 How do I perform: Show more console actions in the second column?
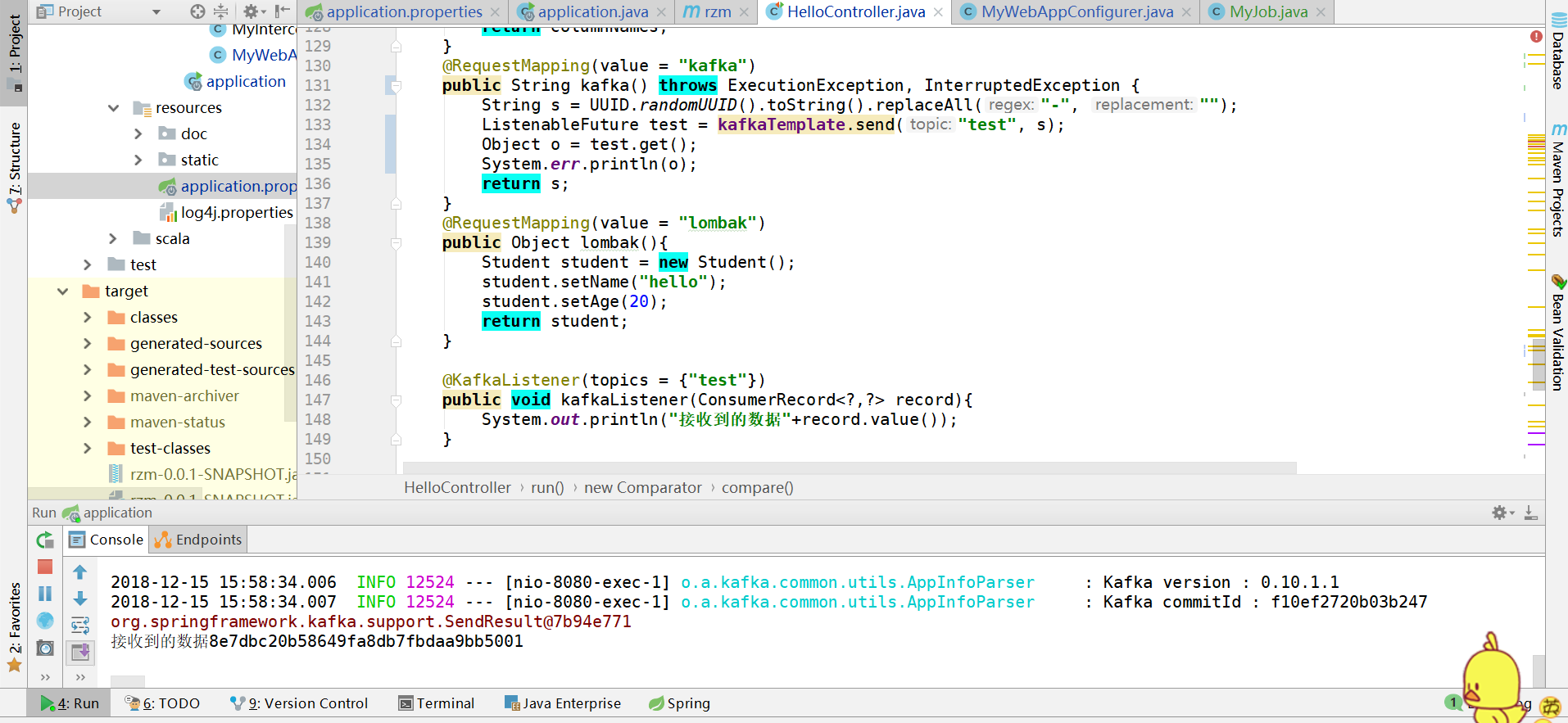(80, 676)
